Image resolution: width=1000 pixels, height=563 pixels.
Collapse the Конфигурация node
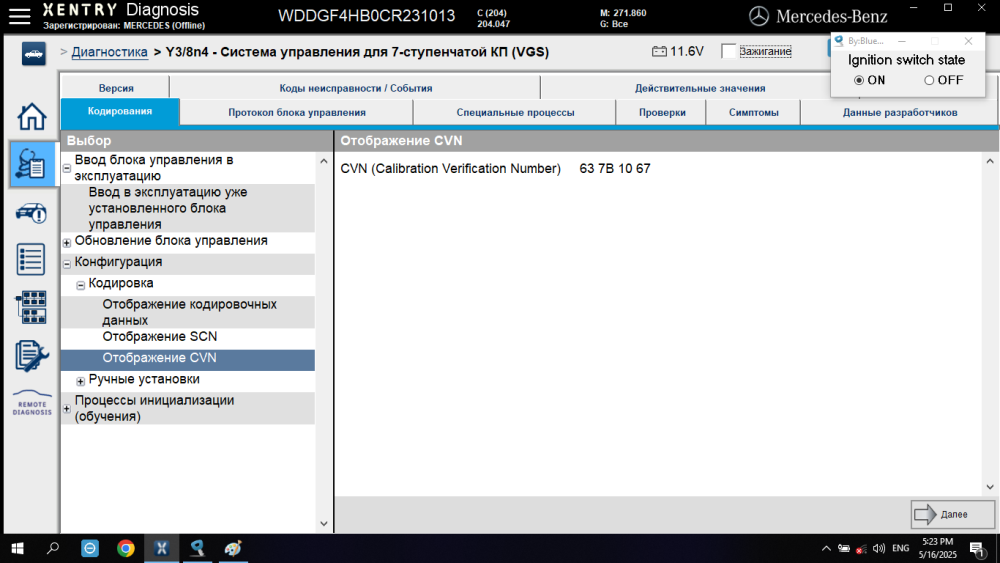click(66, 263)
